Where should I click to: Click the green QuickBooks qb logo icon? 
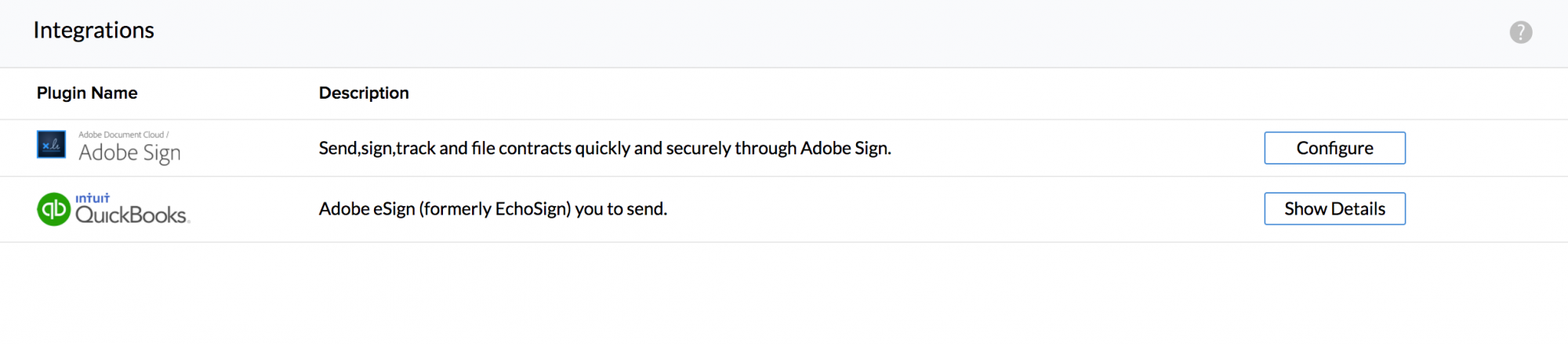point(54,209)
